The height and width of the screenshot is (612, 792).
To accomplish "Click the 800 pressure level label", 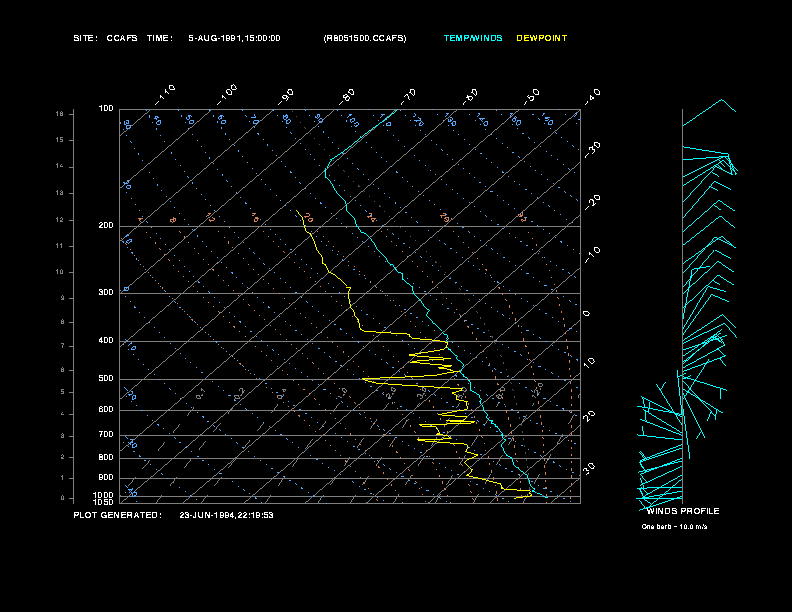I will coord(106,457).
